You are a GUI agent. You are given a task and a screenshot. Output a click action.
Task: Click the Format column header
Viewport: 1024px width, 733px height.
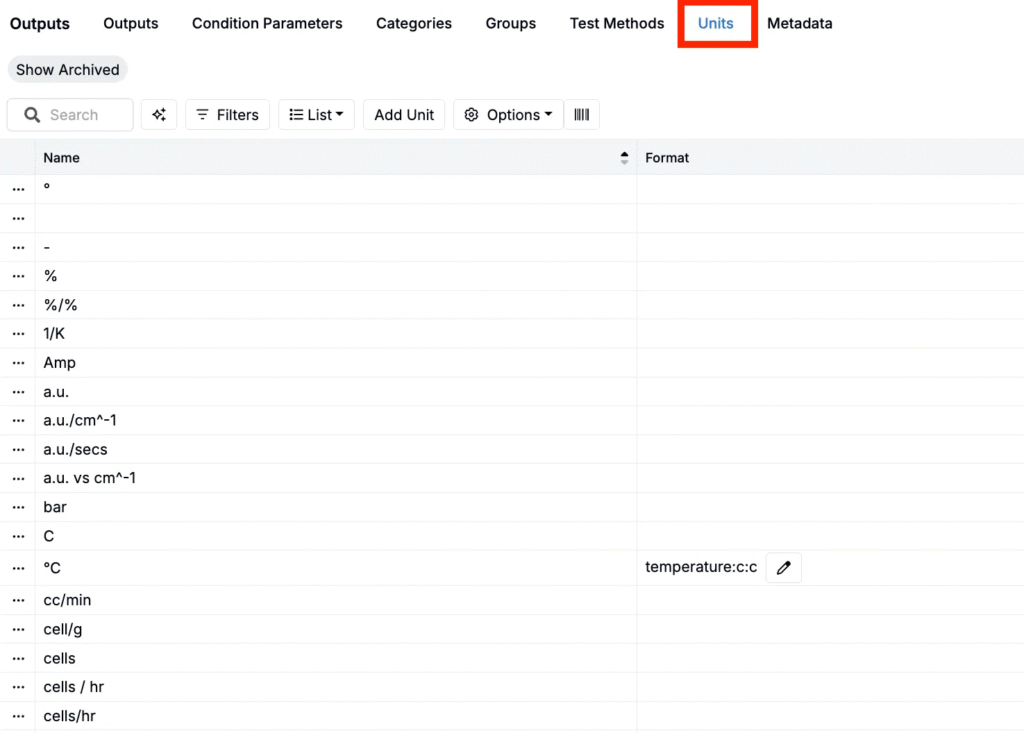667,158
